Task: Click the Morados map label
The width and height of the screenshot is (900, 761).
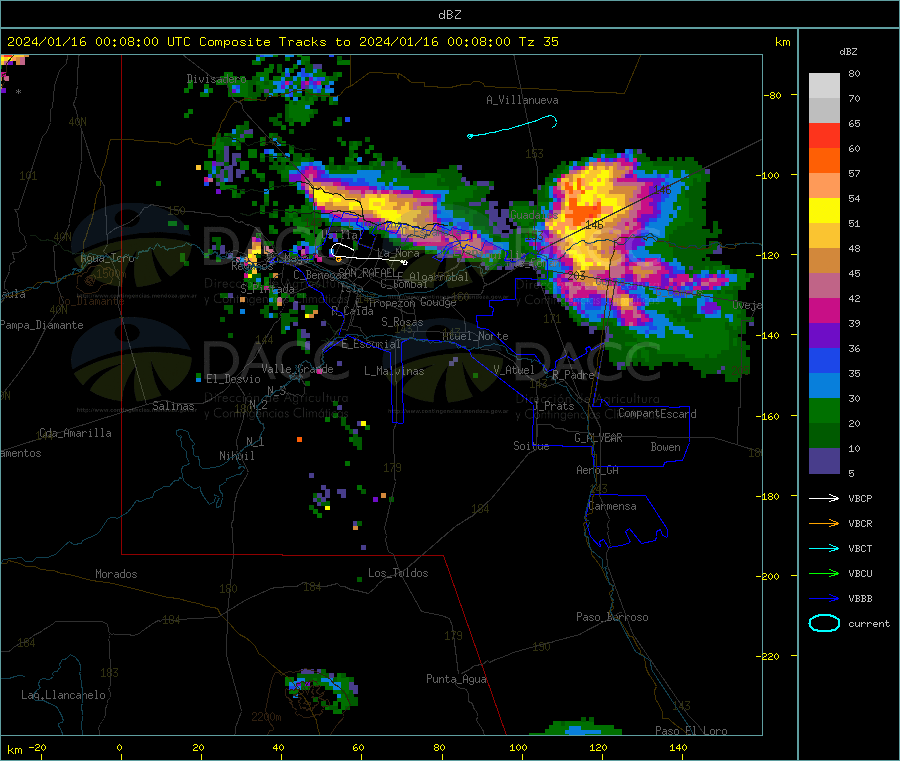Action: 116,574
